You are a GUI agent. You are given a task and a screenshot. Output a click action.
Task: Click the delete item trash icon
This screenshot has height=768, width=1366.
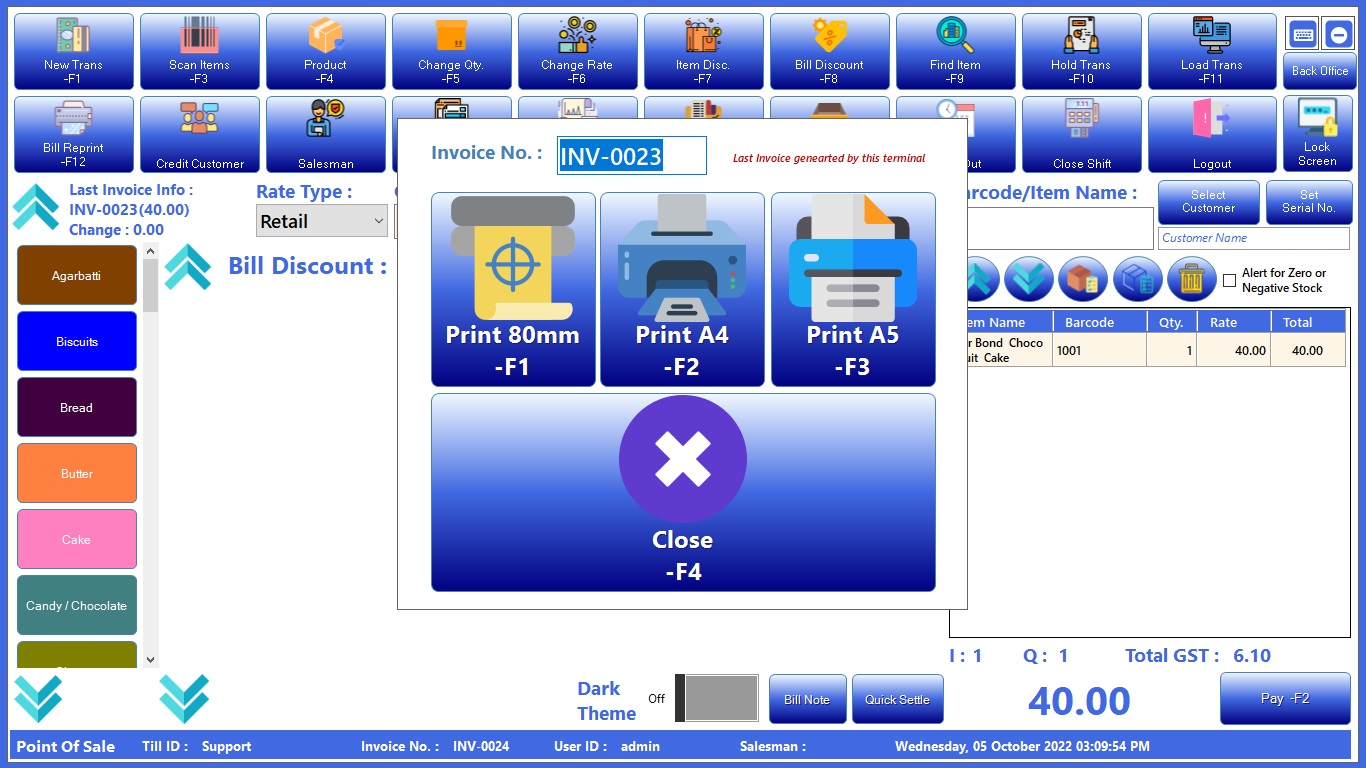[1191, 280]
